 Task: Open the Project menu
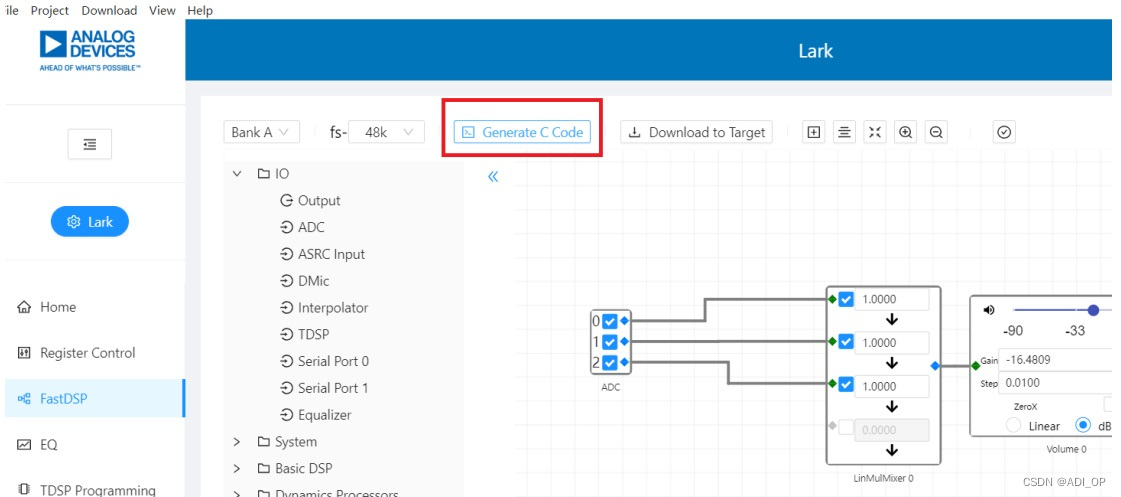50,10
